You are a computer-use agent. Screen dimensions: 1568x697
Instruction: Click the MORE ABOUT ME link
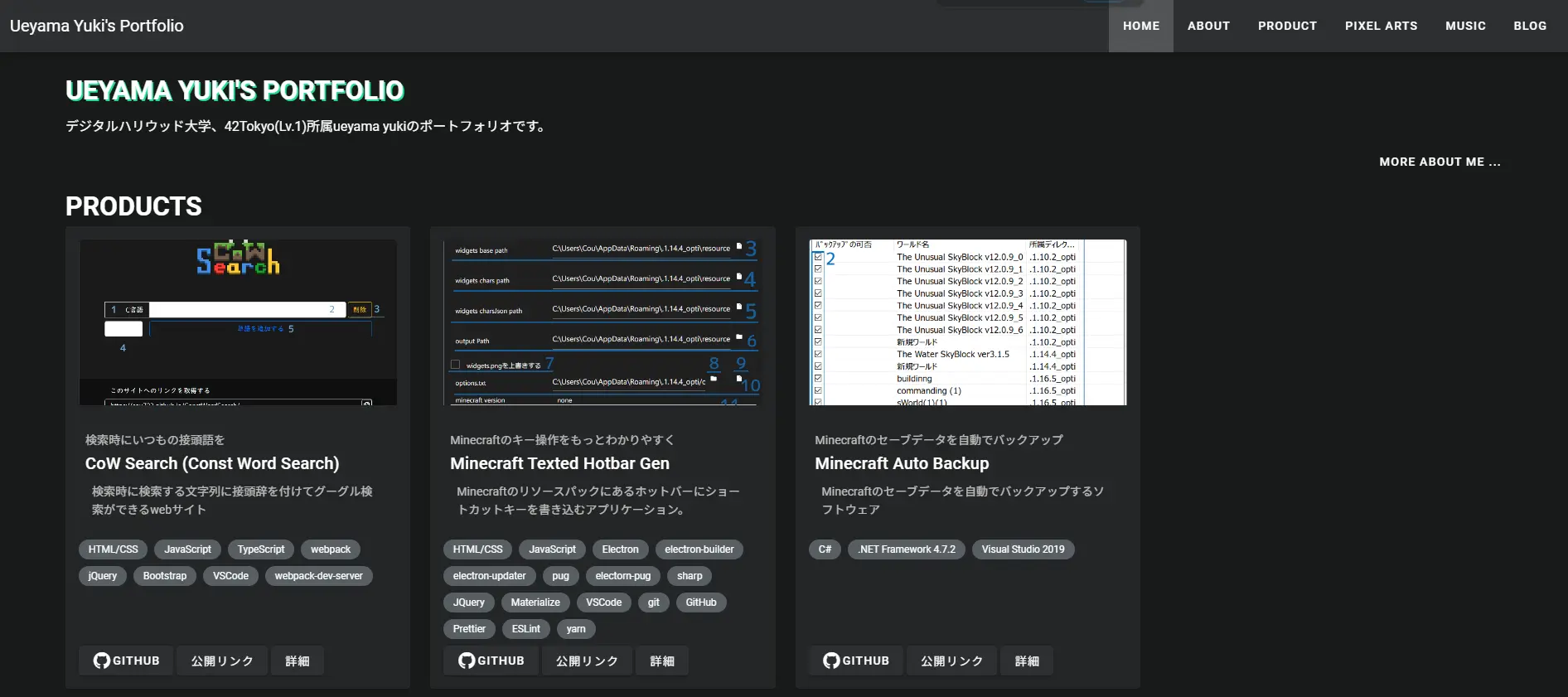(1440, 162)
